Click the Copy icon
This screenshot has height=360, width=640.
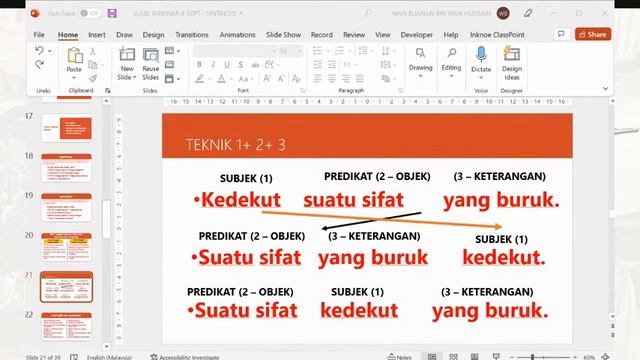click(x=93, y=64)
